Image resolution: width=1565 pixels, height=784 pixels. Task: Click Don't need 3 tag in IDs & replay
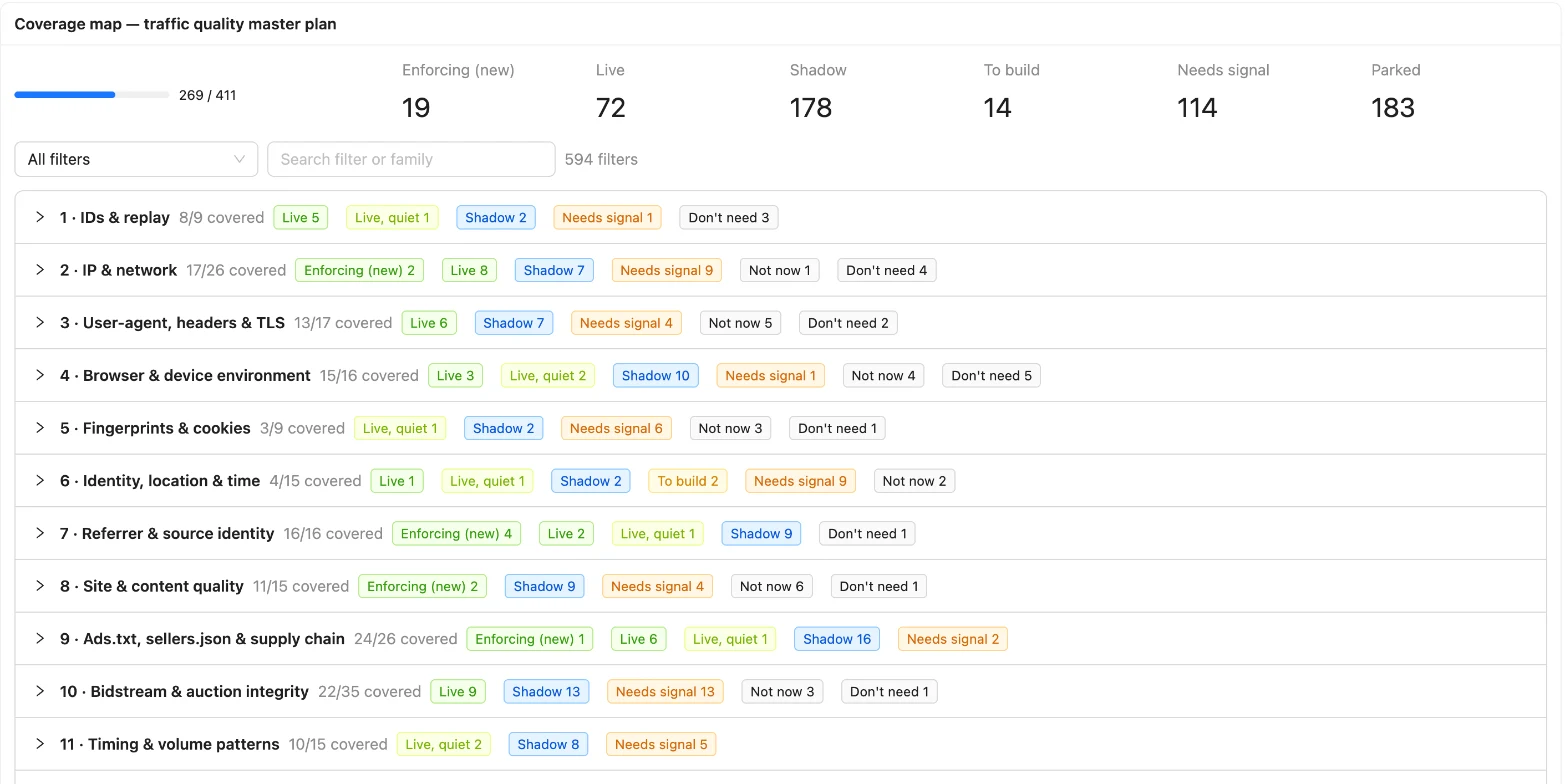[729, 218]
